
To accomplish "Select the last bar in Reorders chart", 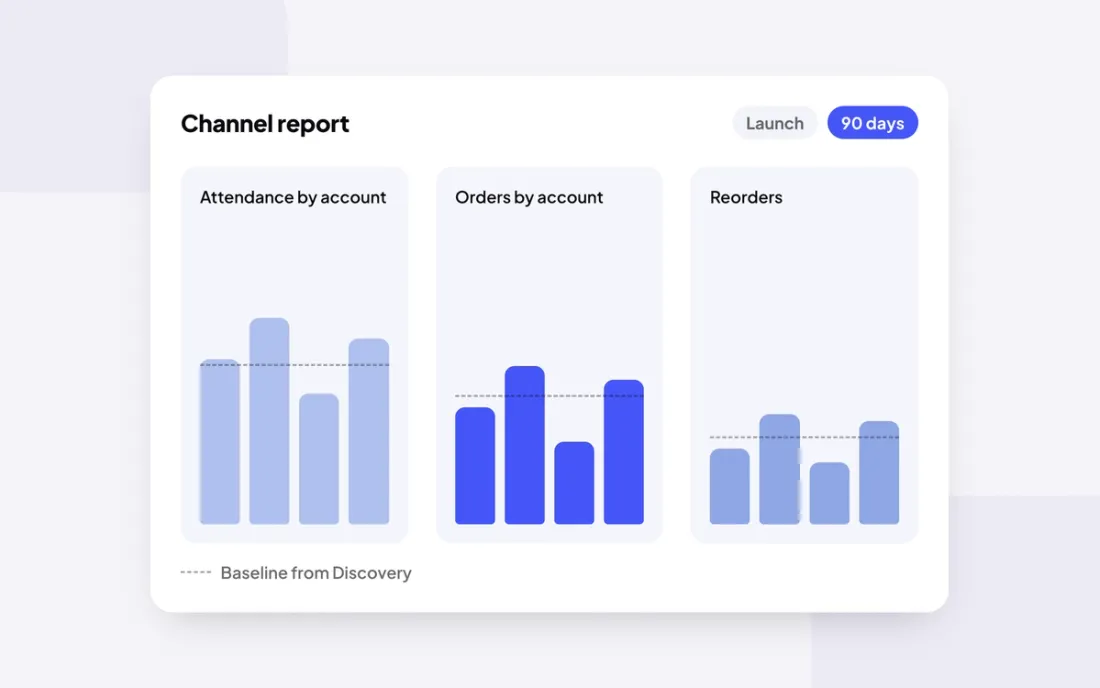I will tap(879, 473).
